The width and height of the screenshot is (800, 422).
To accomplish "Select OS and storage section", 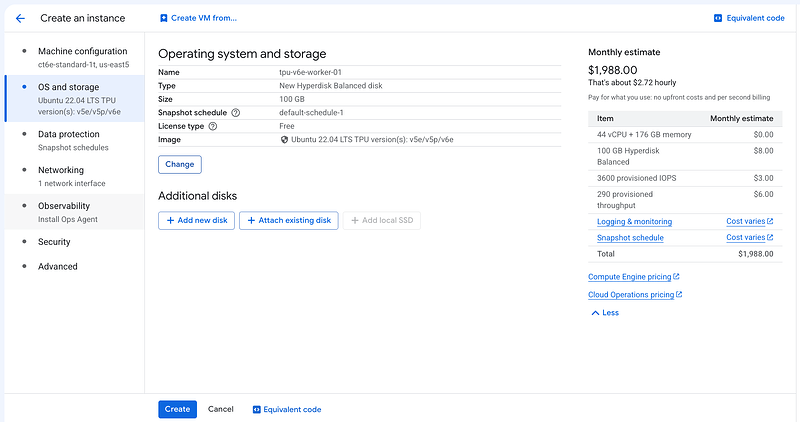I will click(75, 98).
